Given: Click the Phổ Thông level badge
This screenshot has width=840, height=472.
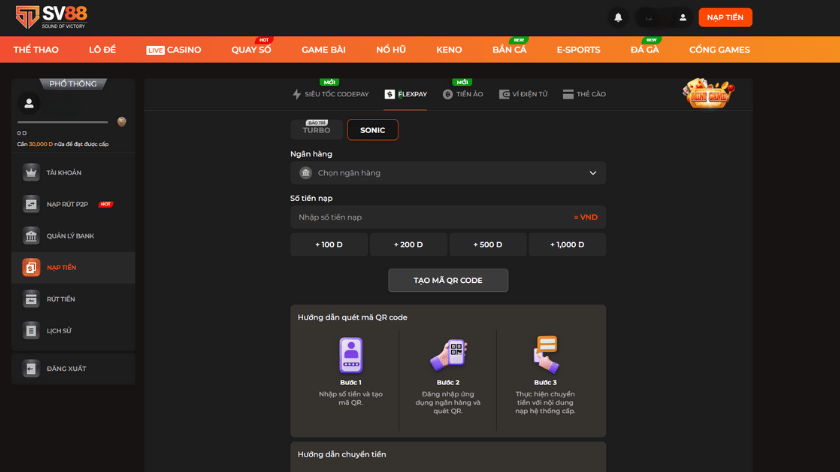Looking at the screenshot, I should pyautogui.click(x=73, y=84).
